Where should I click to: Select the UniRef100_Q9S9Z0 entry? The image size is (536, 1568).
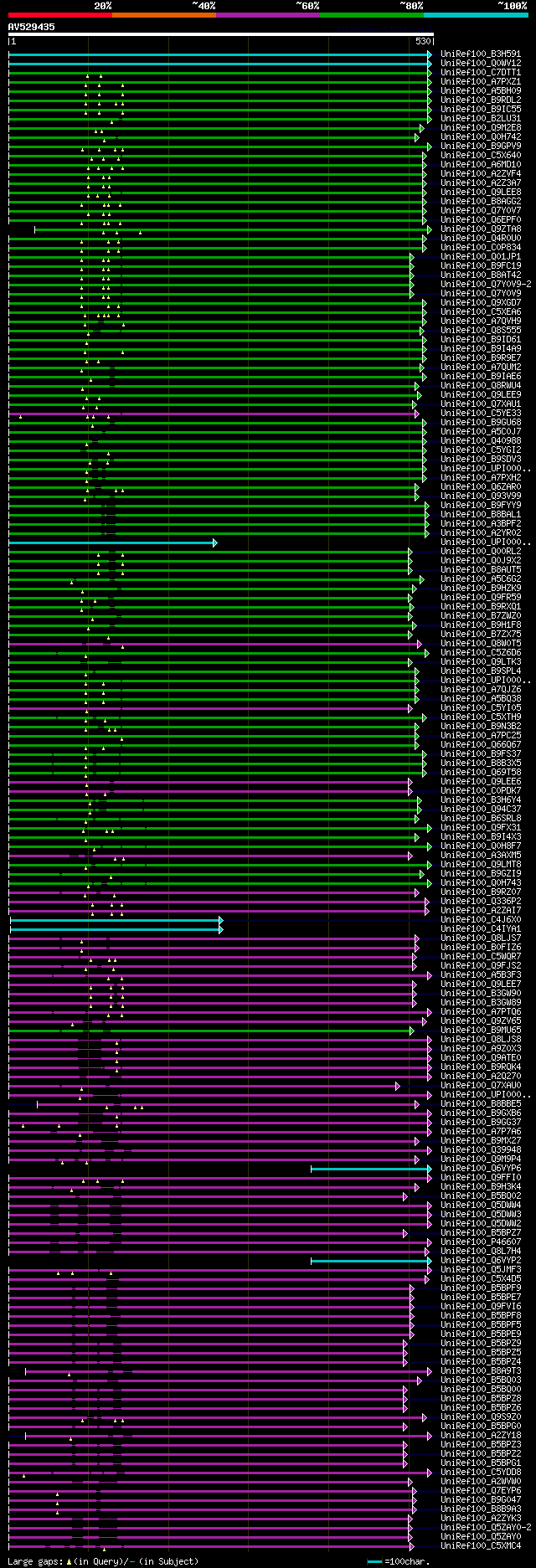click(481, 1417)
